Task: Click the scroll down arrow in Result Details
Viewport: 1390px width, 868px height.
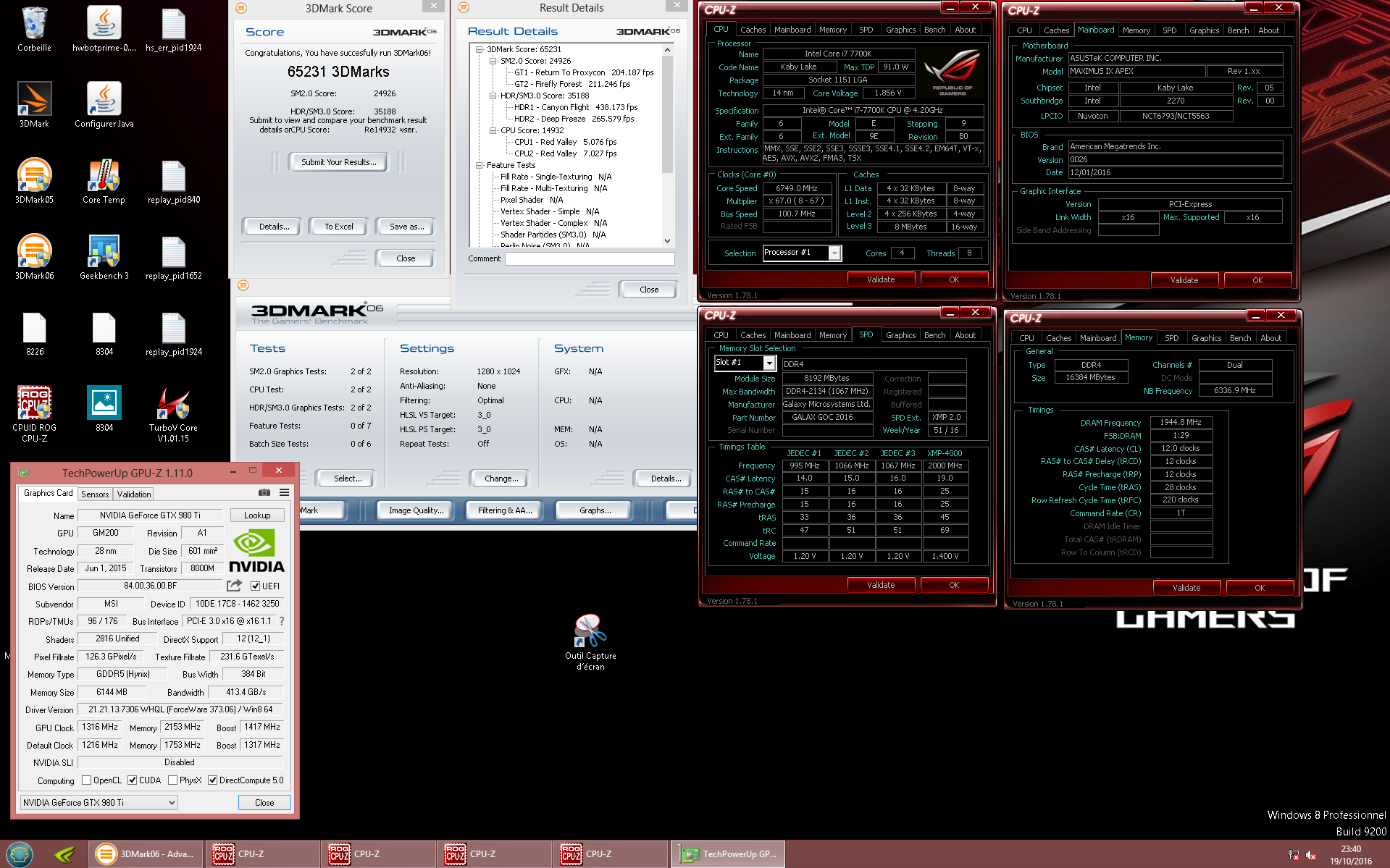Action: pos(667,241)
